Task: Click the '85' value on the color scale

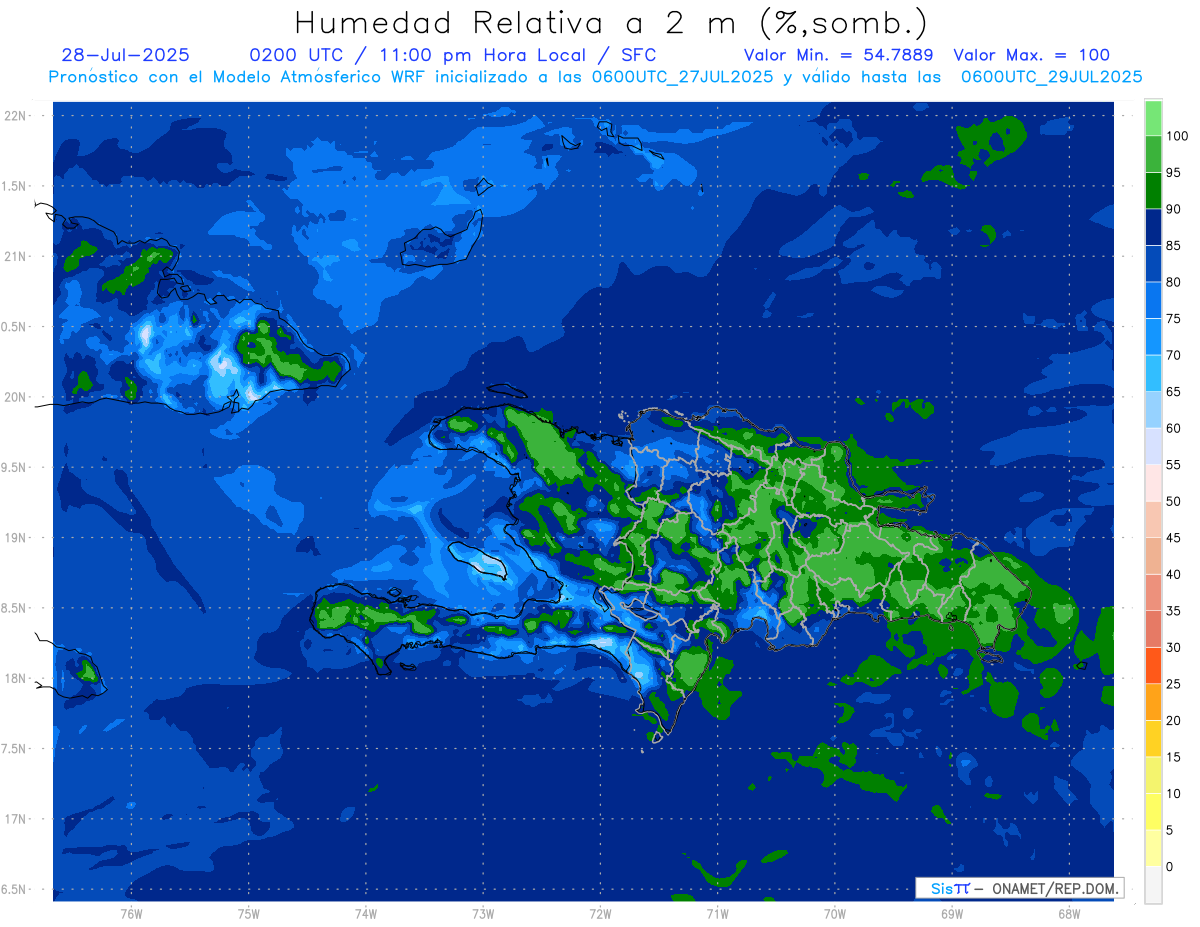Action: 1173,246
